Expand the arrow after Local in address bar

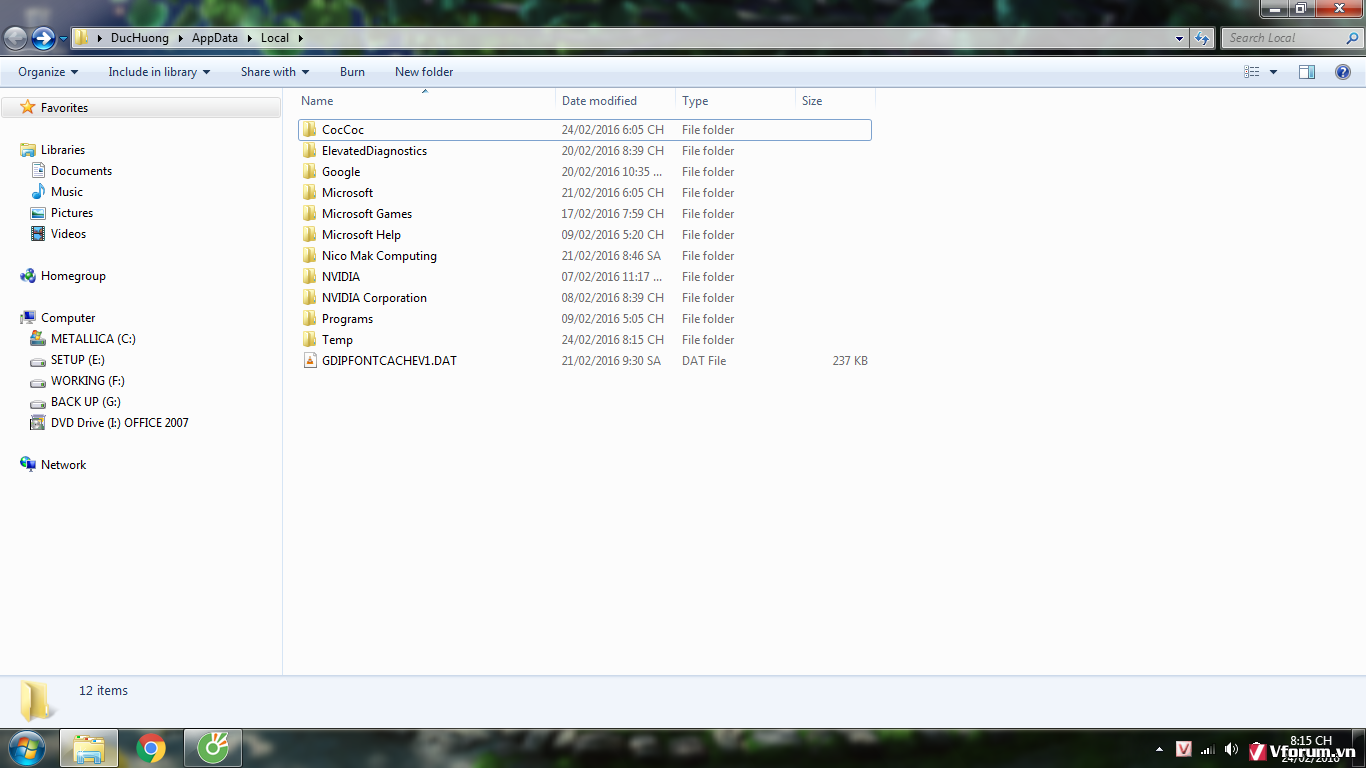point(300,38)
